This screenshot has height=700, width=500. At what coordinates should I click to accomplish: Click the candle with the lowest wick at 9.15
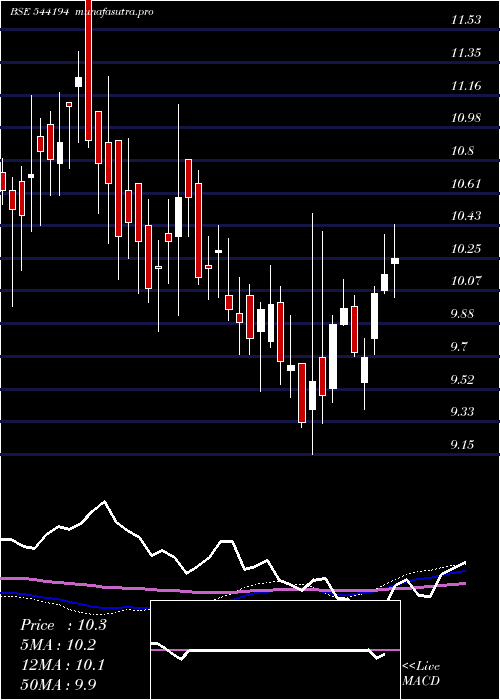click(312, 395)
